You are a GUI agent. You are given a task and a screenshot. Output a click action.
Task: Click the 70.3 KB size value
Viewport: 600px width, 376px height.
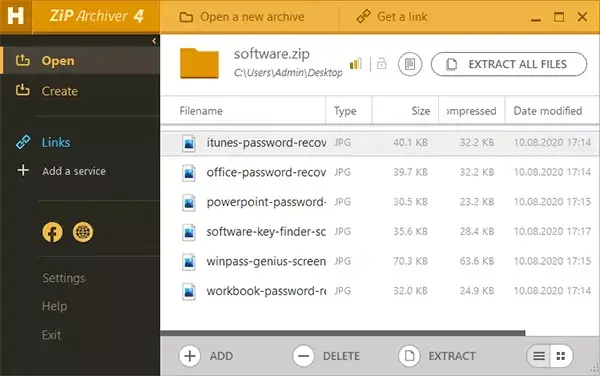(410, 261)
